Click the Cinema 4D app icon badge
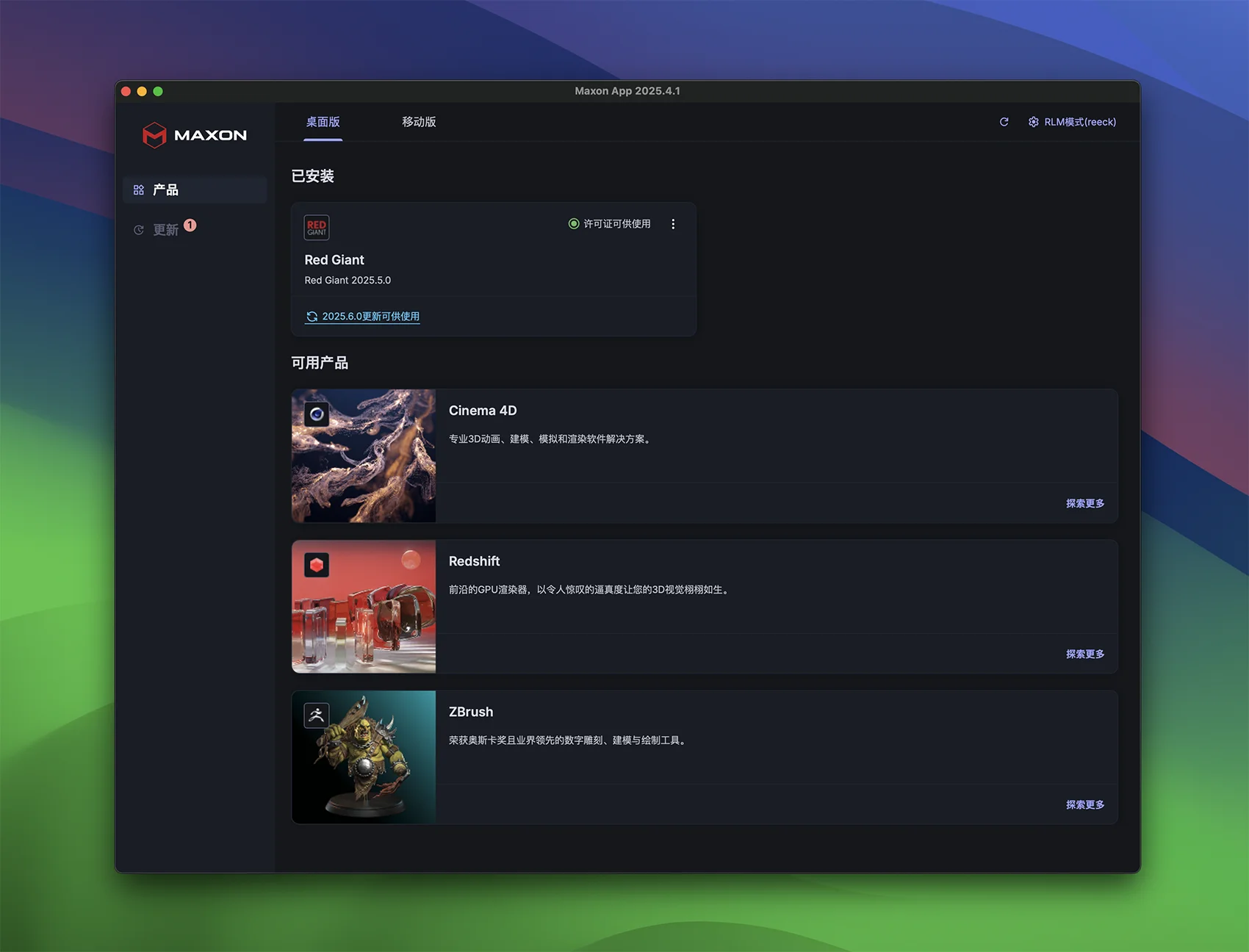This screenshot has height=952, width=1249. (317, 414)
